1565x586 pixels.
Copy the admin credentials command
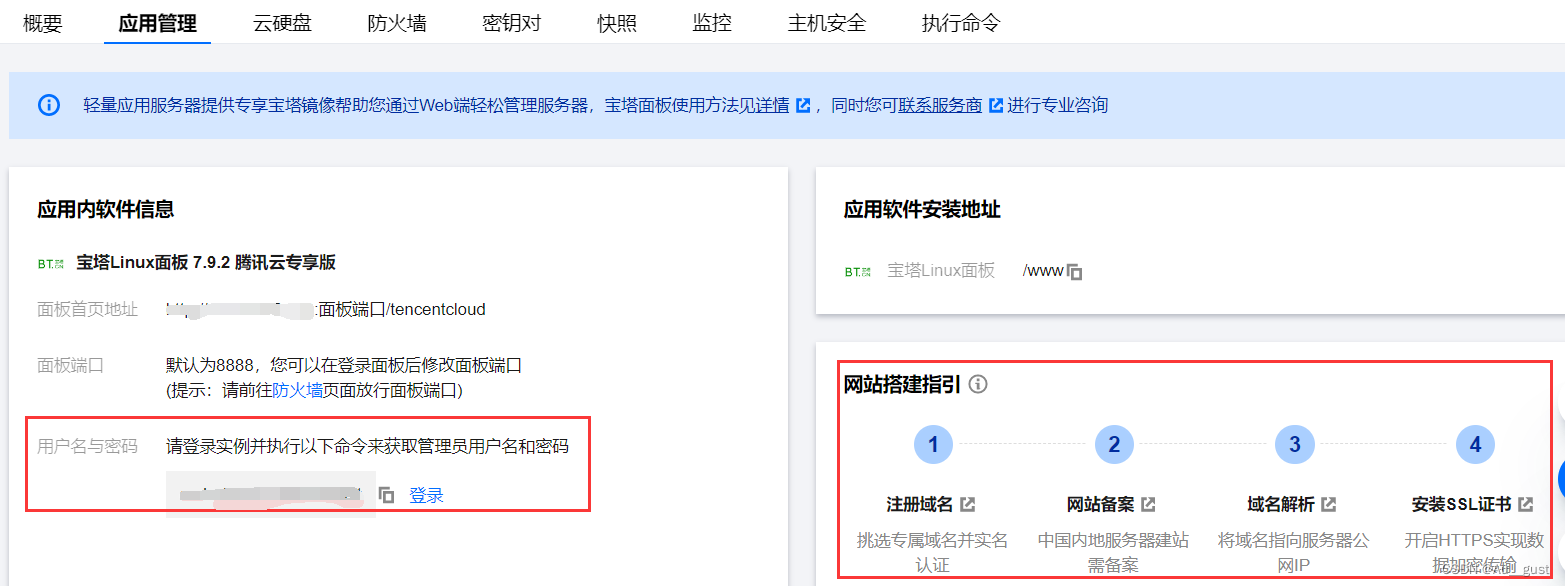pos(387,495)
